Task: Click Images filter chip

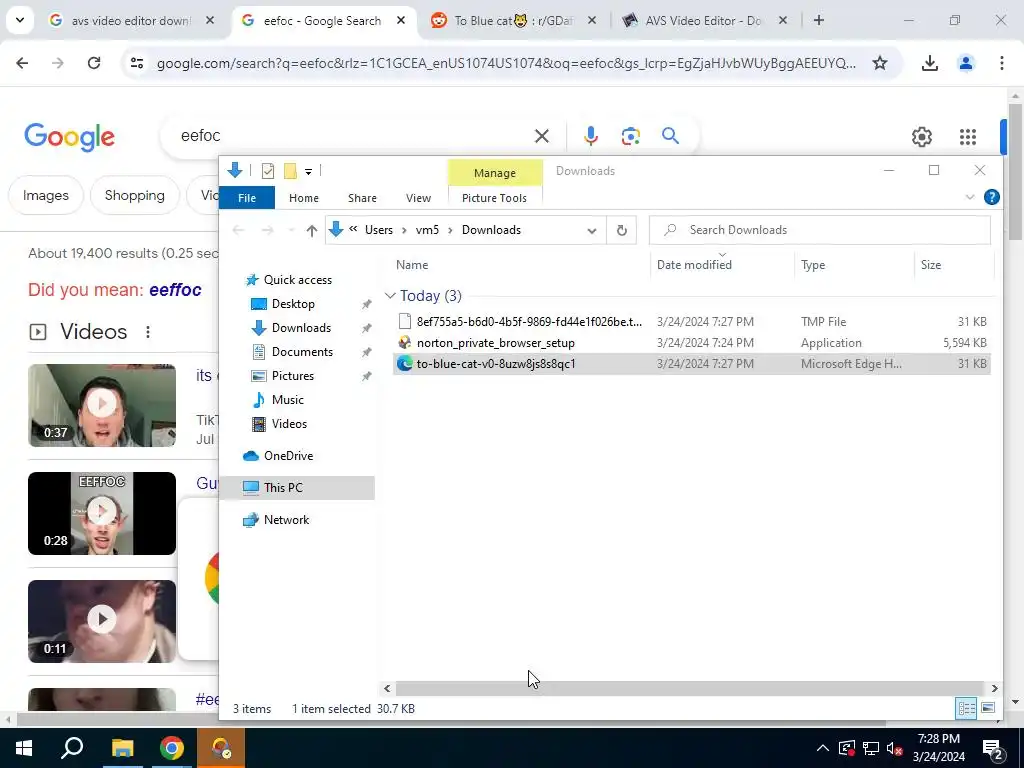Action: coord(46,195)
